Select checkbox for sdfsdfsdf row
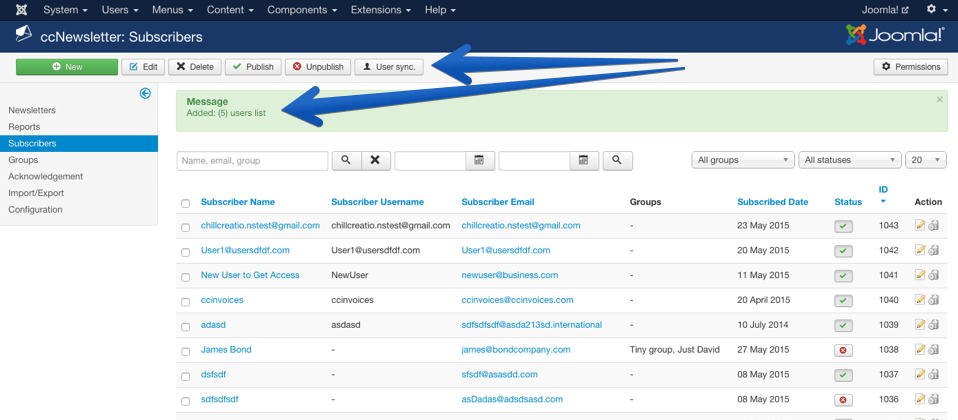Viewport: 958px width, 420px height. (x=186, y=402)
